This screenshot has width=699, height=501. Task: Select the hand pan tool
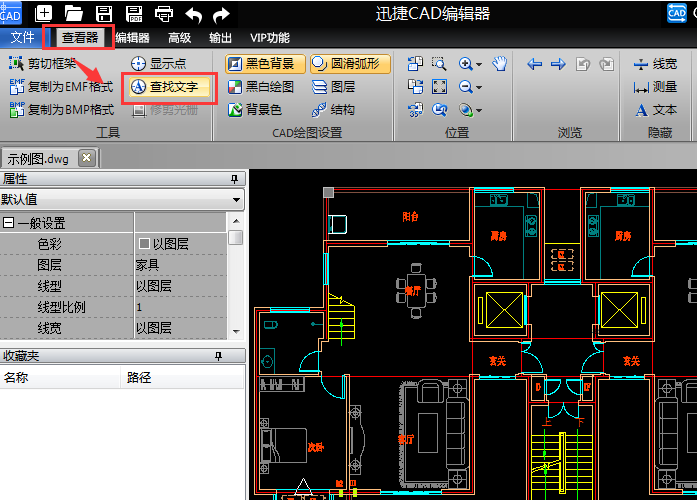[501, 64]
